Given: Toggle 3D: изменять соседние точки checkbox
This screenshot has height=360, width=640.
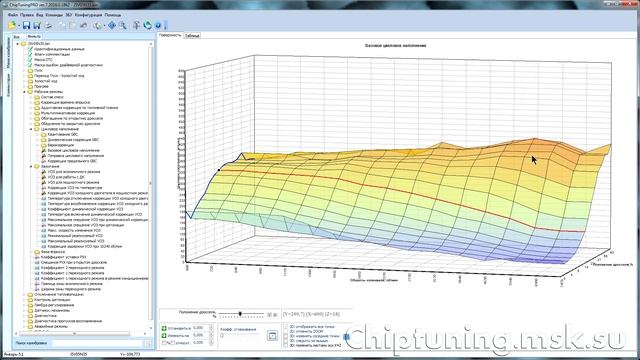Looking at the screenshot, I should point(285,336).
